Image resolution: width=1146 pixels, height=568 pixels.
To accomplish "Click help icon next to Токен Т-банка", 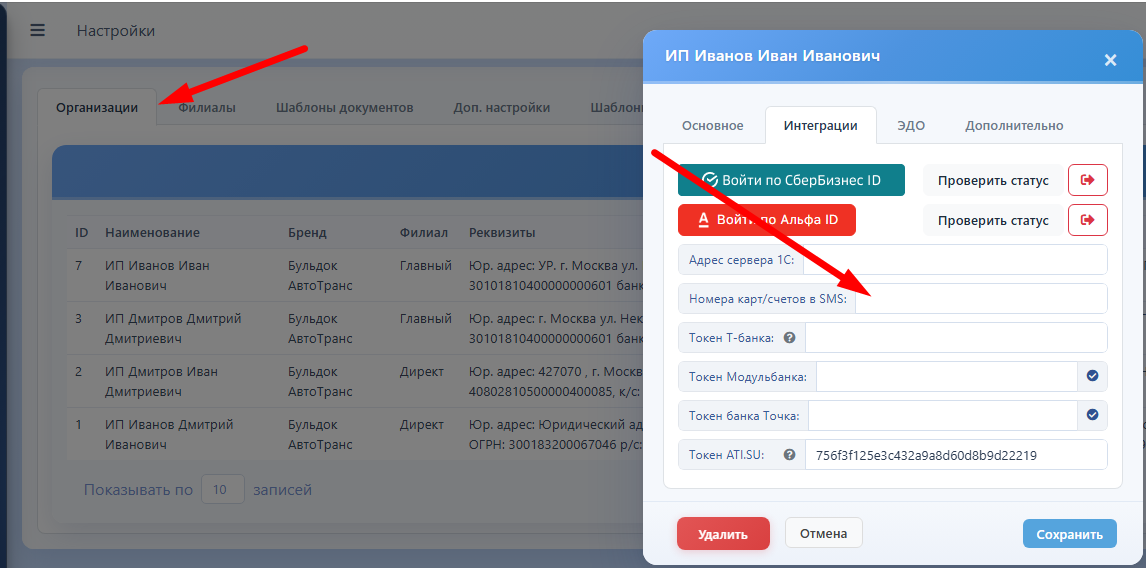I will pos(789,338).
